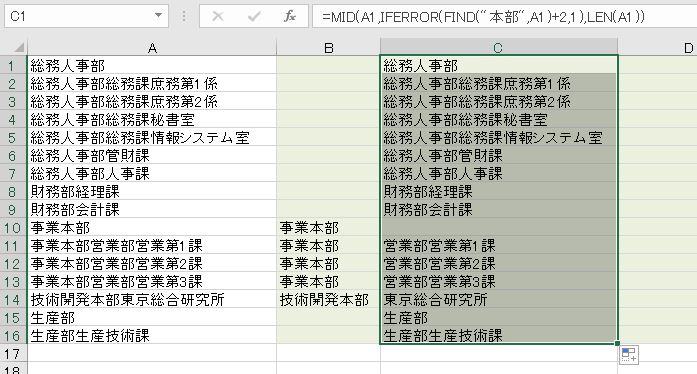The width and height of the screenshot is (697, 374).
Task: Select row 17 header
Action: pyautogui.click(x=13, y=354)
